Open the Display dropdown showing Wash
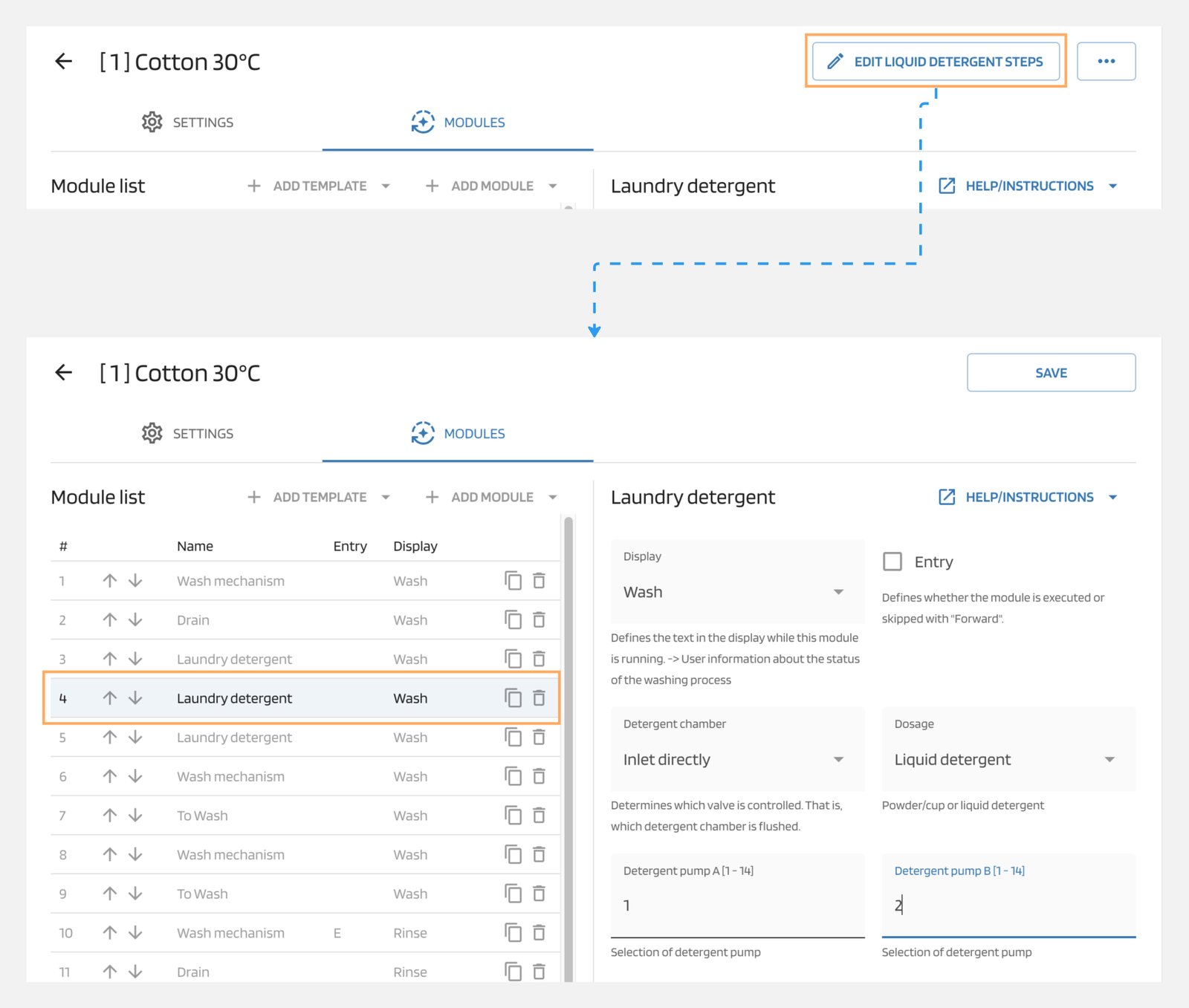Viewport: 1189px width, 1008px height. pyautogui.click(x=736, y=592)
